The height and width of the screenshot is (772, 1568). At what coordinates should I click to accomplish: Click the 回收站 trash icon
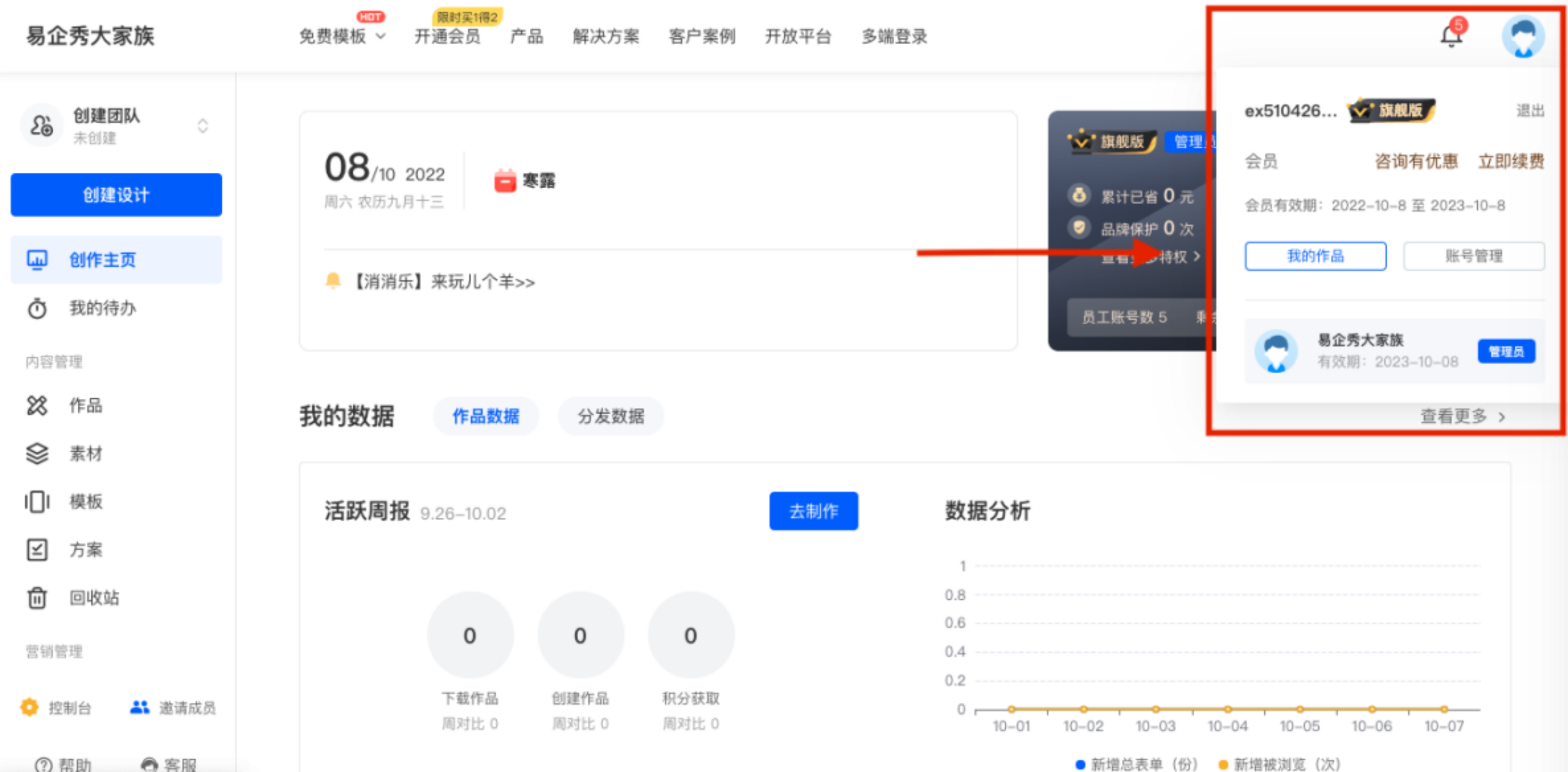point(37,597)
